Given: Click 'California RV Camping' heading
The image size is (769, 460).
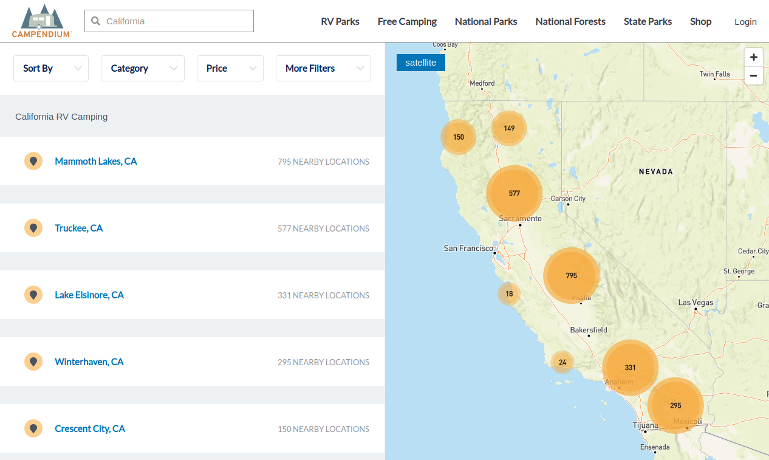Looking at the screenshot, I should click(61, 117).
